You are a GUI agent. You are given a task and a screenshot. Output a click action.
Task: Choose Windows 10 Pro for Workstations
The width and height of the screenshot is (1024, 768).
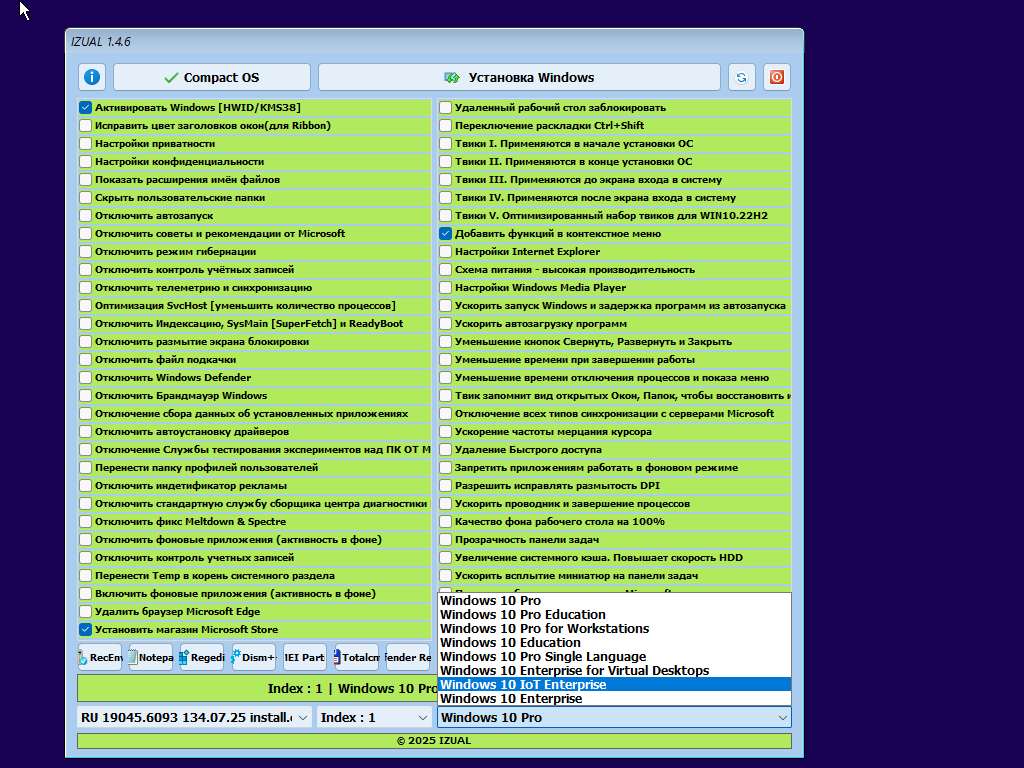click(x=614, y=628)
